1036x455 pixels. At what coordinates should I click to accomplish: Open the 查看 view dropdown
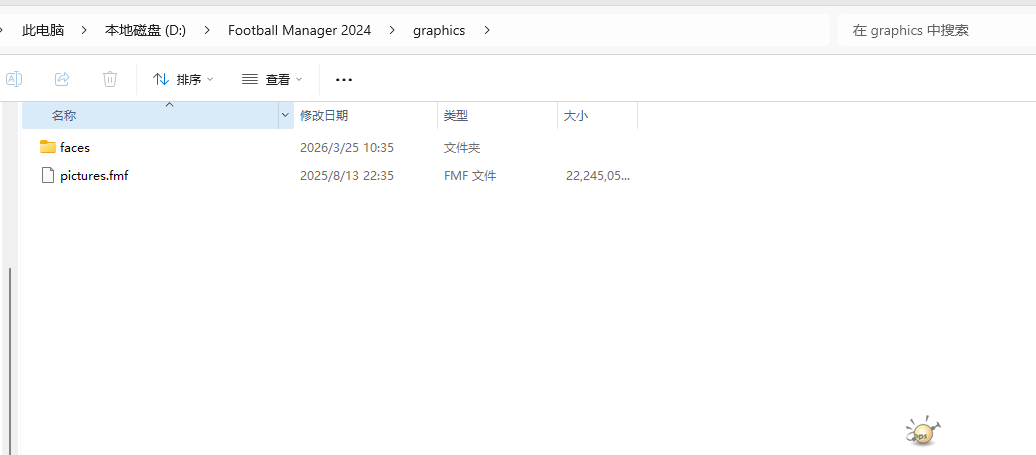tap(272, 79)
